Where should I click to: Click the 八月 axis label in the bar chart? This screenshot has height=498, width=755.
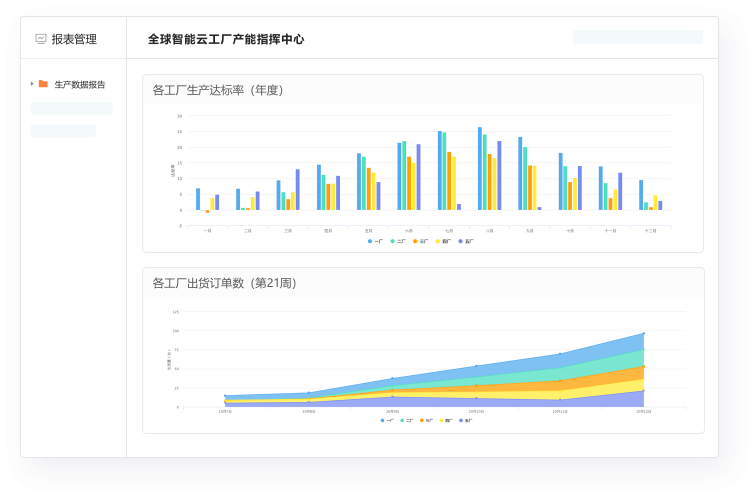click(x=490, y=231)
